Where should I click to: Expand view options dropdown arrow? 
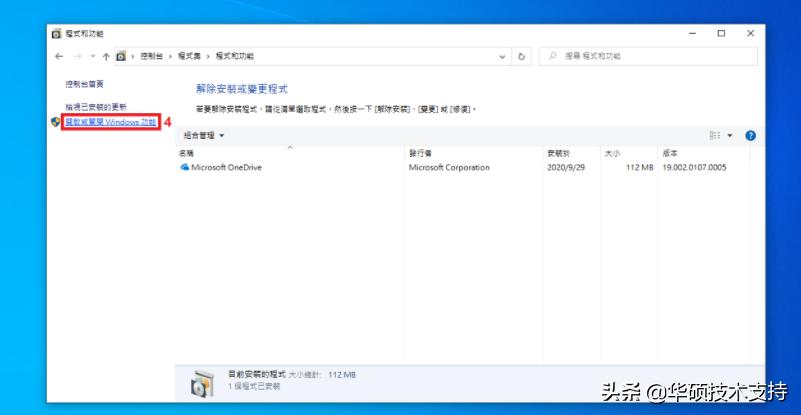tap(729, 135)
